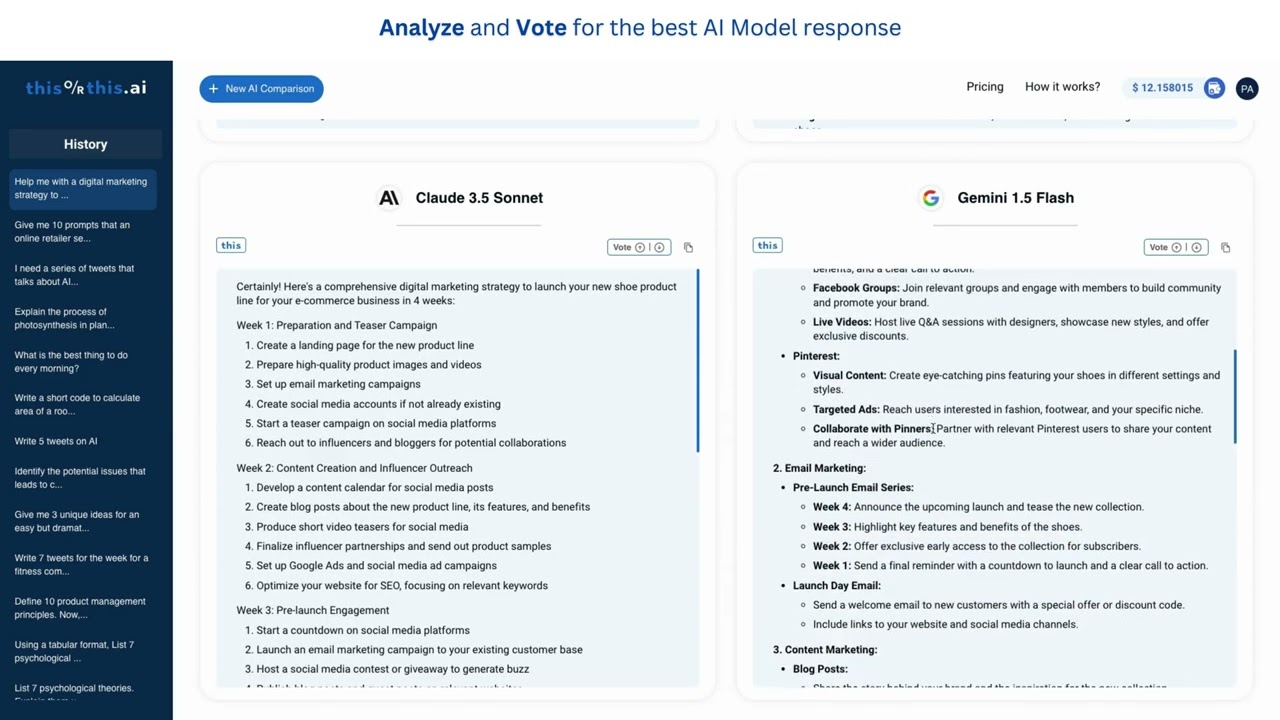Click the 'this' badge on the Claude panel
The height and width of the screenshot is (720, 1280).
click(231, 245)
